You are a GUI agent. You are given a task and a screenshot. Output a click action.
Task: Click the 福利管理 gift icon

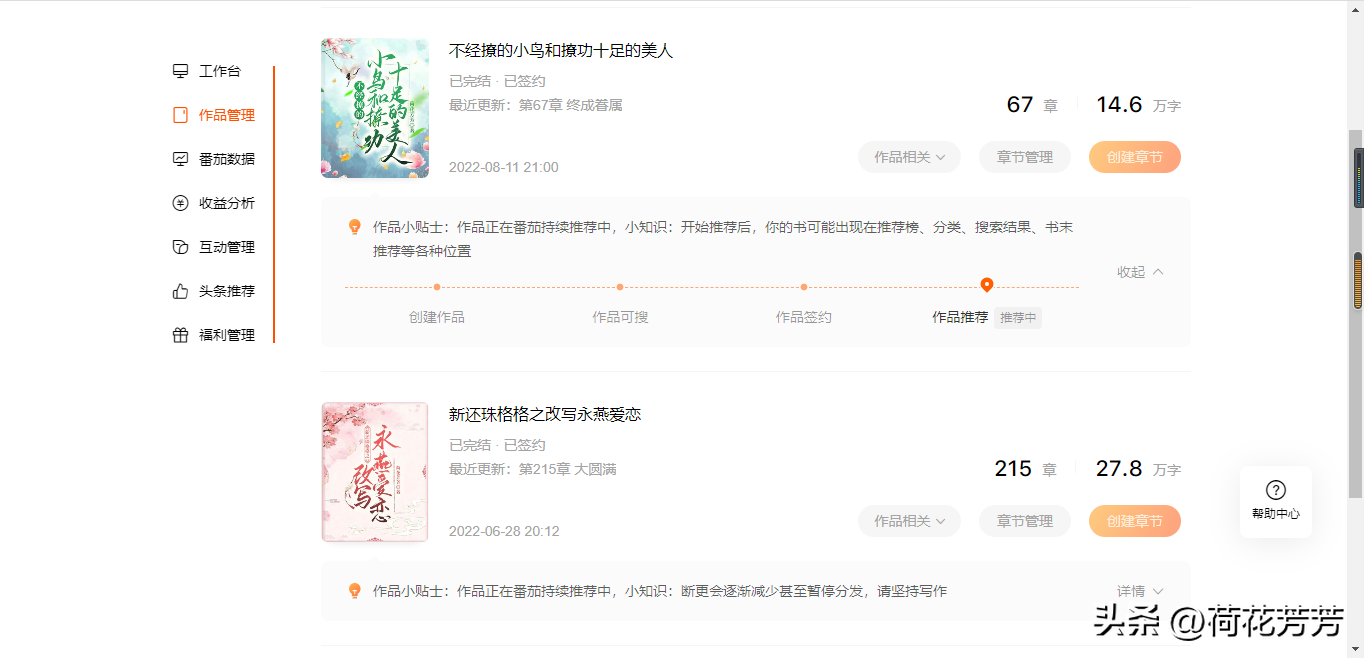180,335
